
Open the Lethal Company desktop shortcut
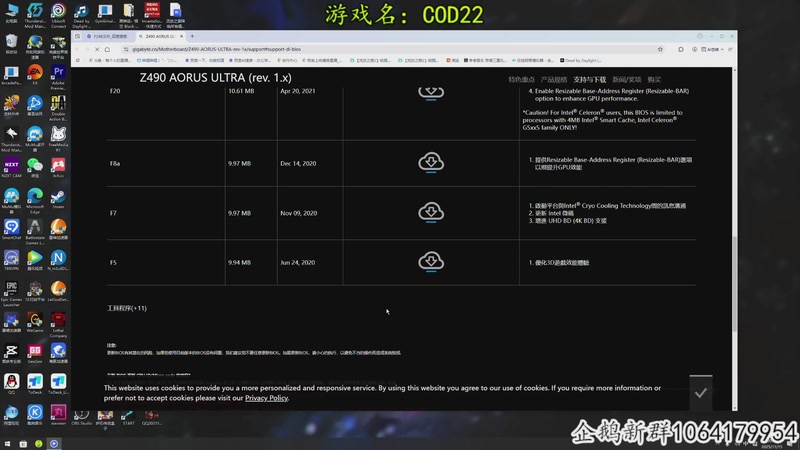point(58,325)
